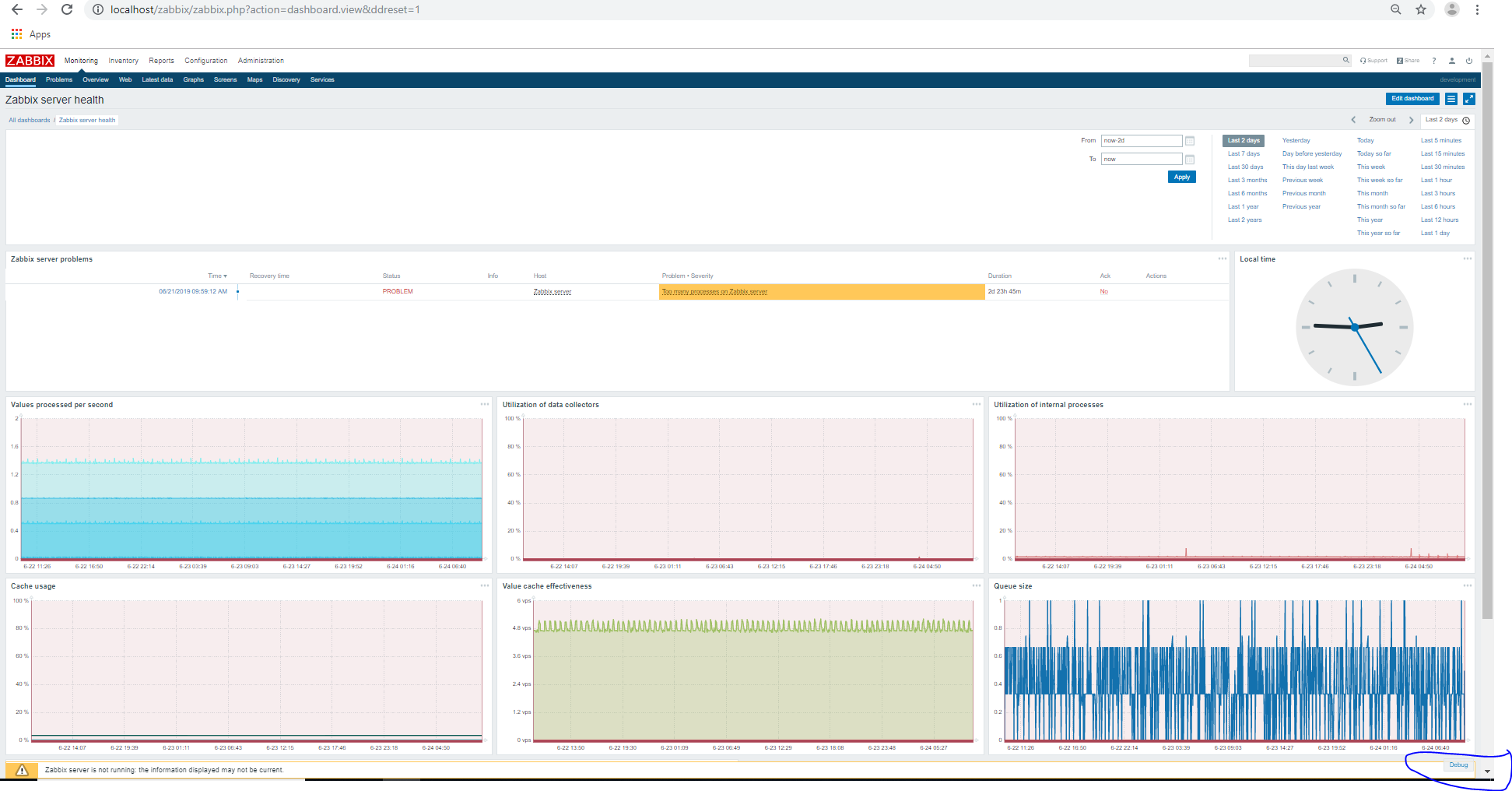The image size is (1512, 791).
Task: Select the Last 1 day range
Action: click(1435, 234)
